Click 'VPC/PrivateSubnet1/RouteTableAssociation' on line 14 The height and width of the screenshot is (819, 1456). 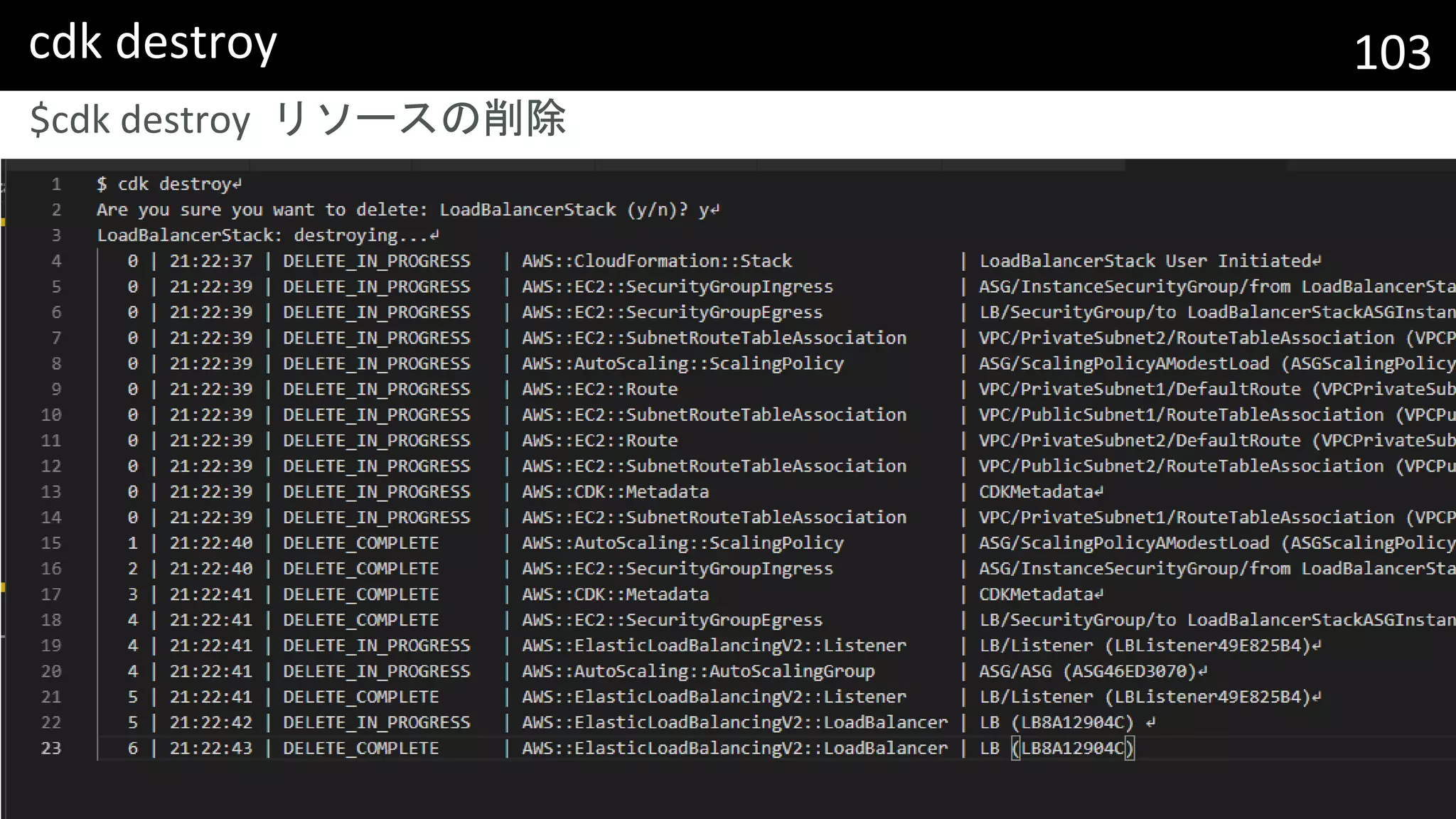click(x=1187, y=517)
